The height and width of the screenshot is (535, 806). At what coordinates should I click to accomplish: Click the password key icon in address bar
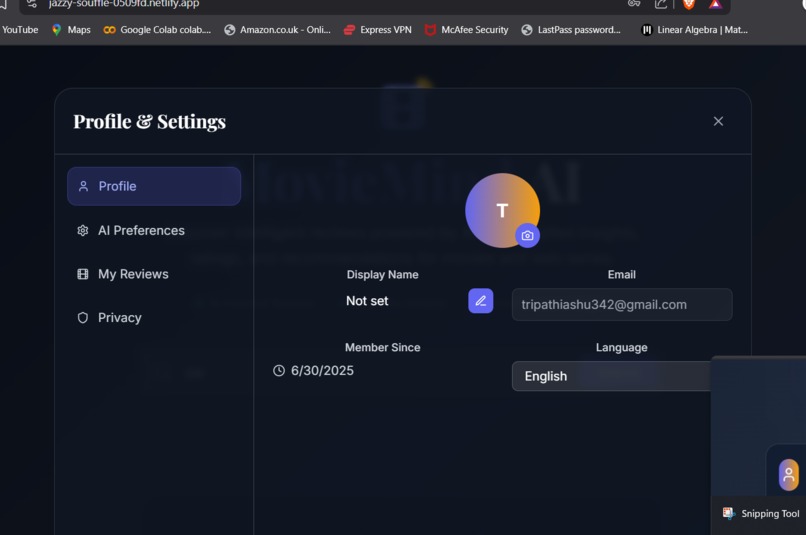coord(634,4)
